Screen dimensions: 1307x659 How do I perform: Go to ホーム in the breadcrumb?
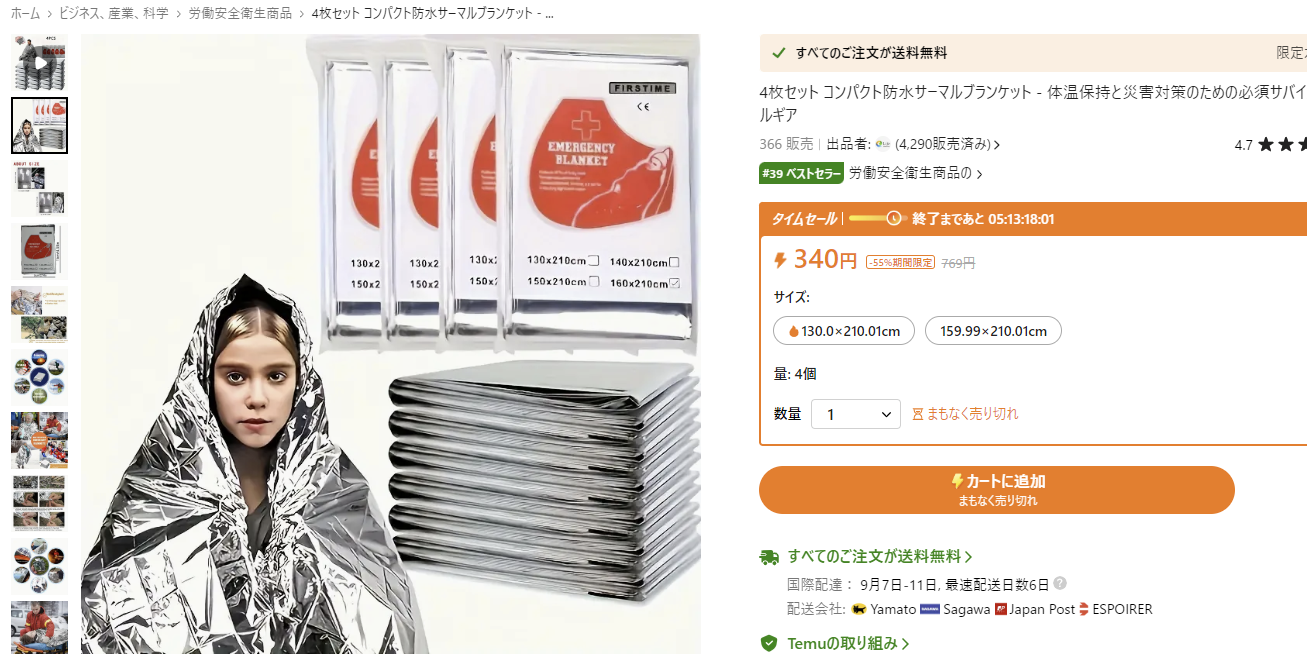tap(25, 14)
